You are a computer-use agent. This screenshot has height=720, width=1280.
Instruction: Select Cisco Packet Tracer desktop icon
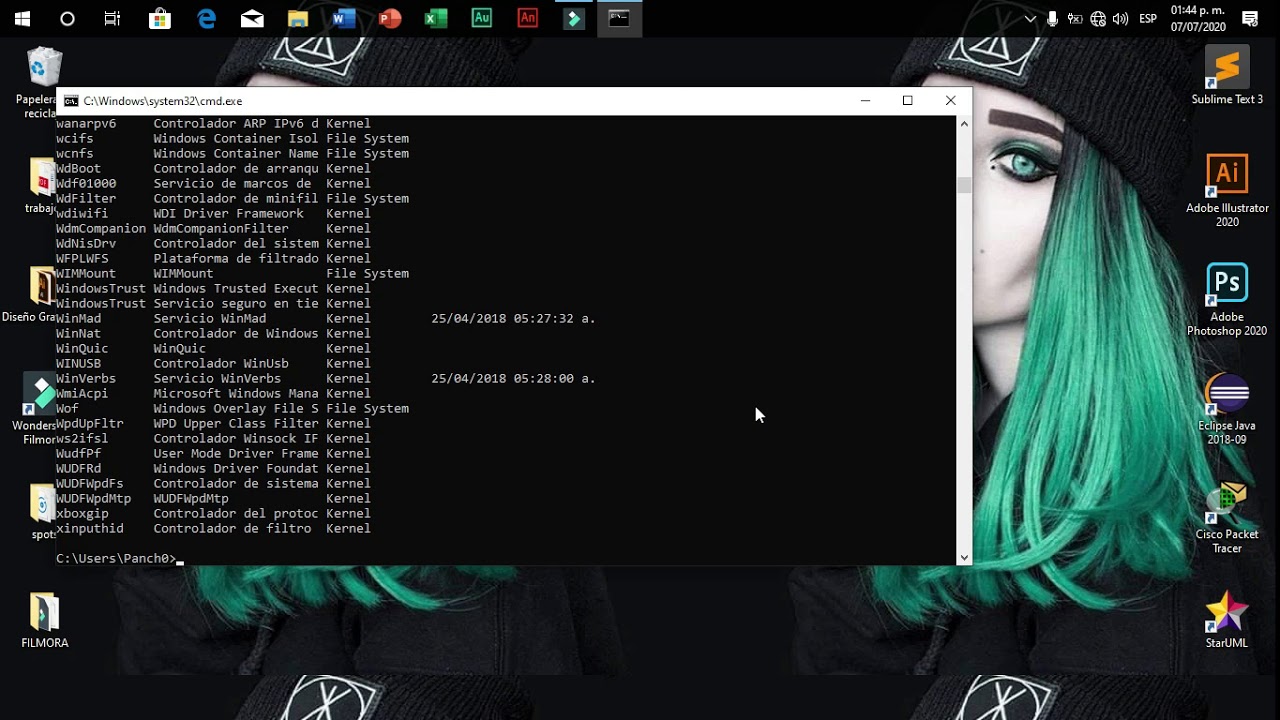click(1227, 518)
